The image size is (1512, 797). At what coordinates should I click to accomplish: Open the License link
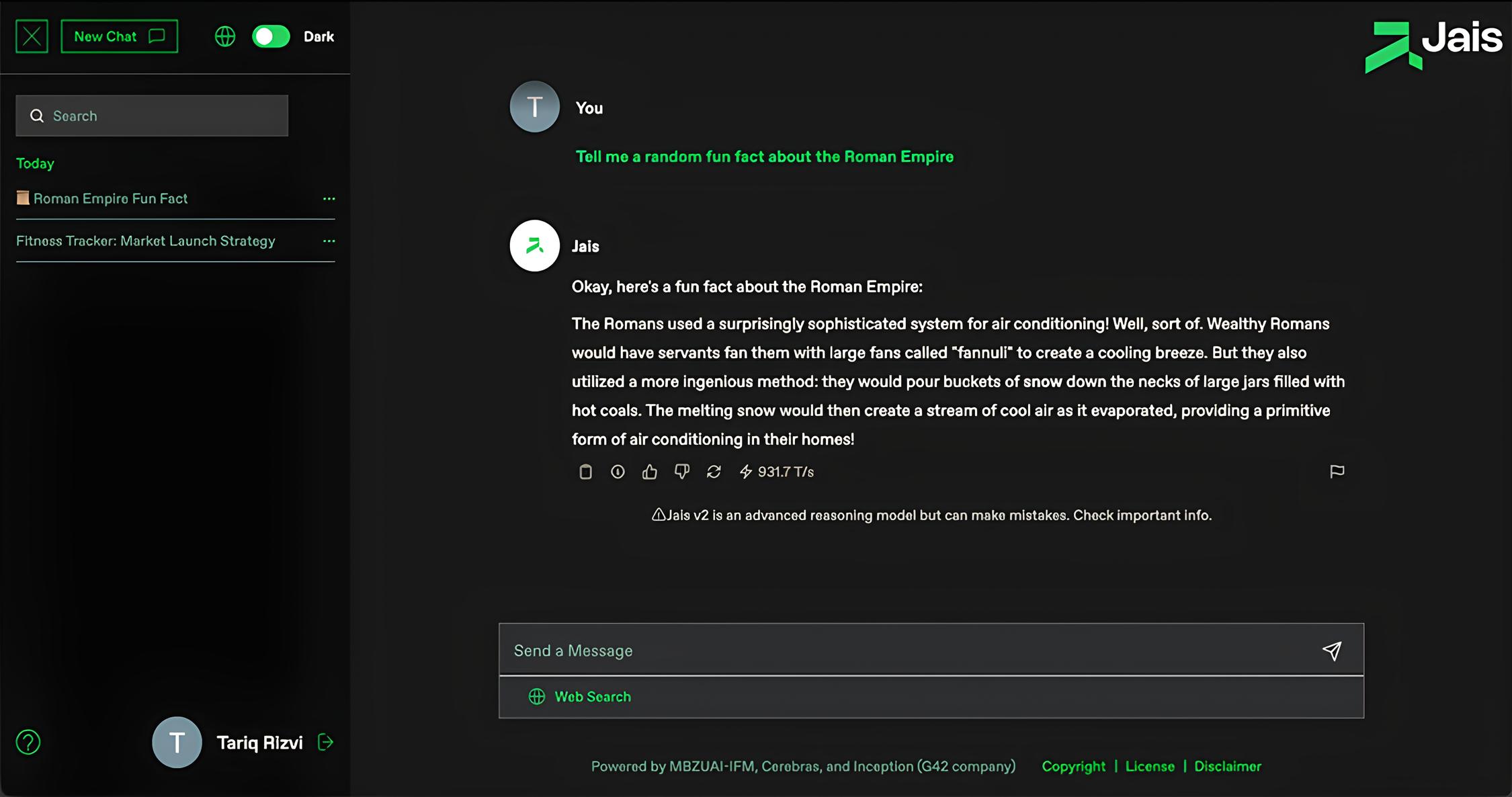point(1150,766)
